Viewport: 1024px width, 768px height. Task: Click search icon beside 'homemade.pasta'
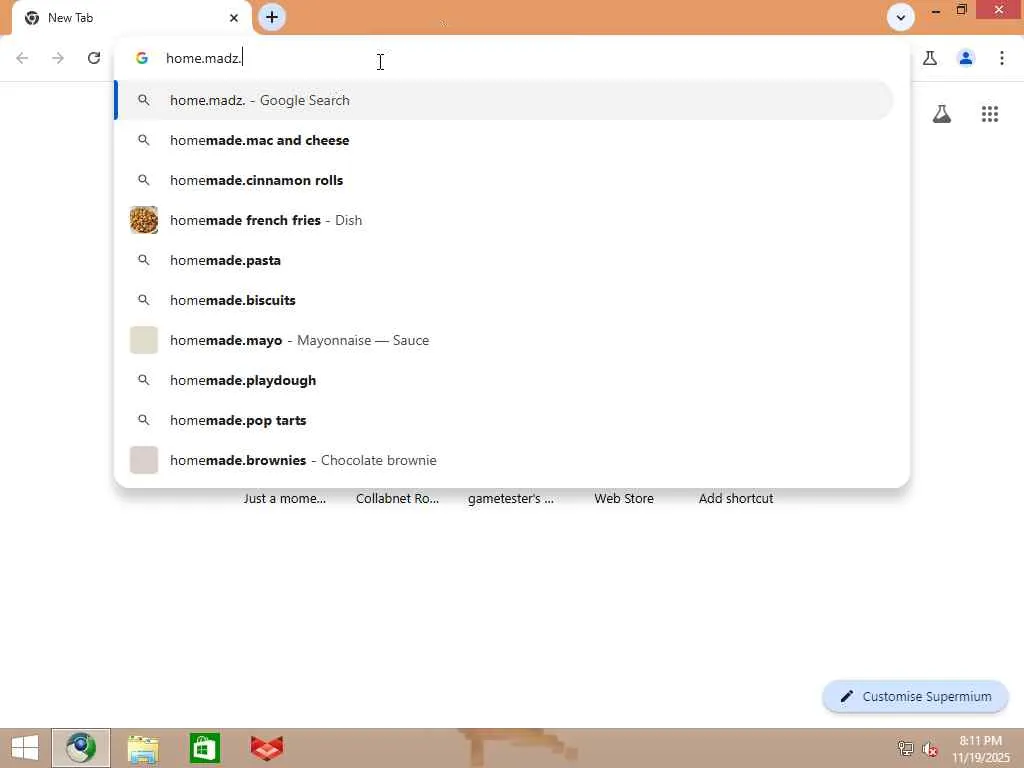(144, 260)
